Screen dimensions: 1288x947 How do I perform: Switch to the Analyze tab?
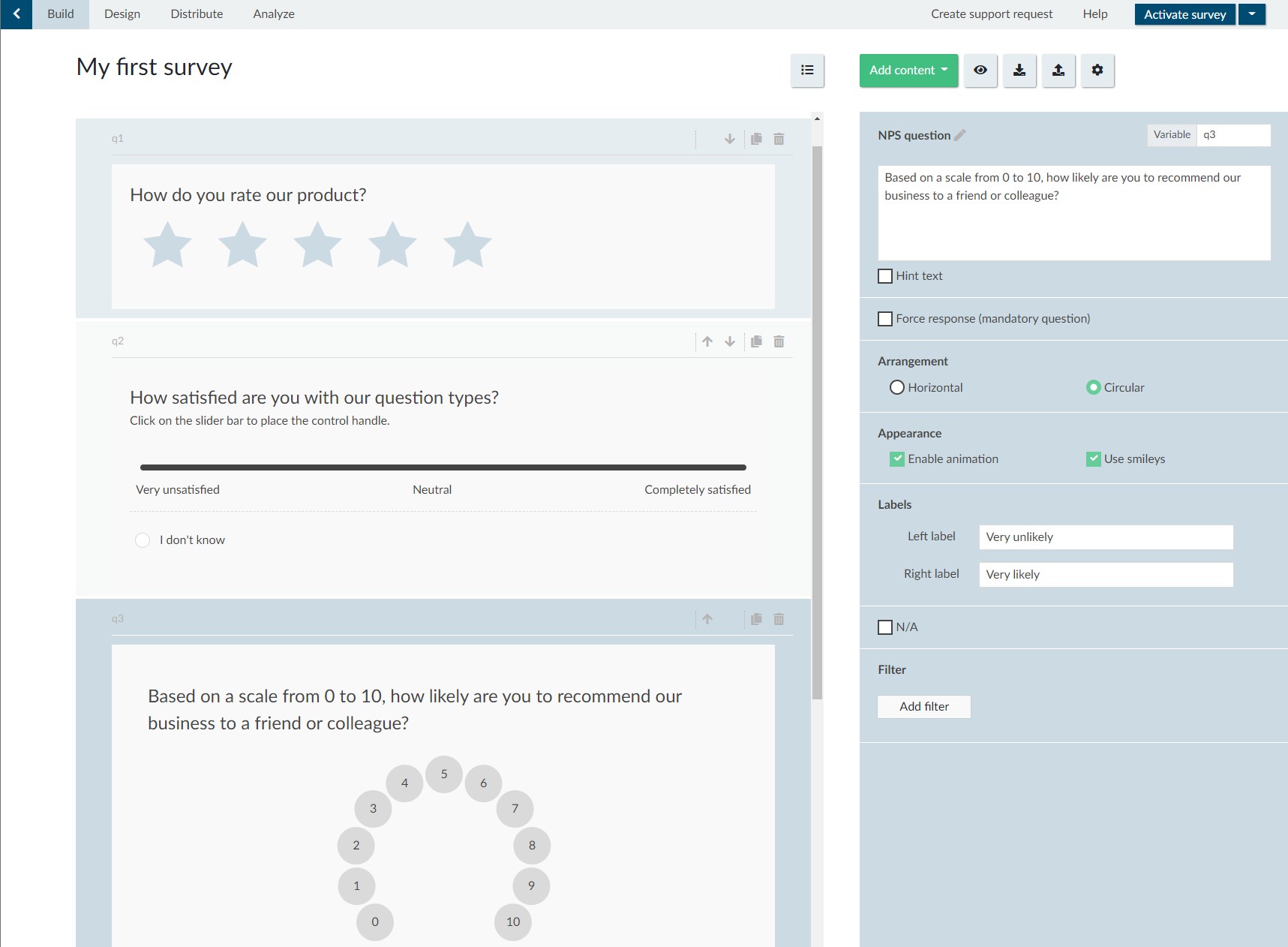click(274, 14)
